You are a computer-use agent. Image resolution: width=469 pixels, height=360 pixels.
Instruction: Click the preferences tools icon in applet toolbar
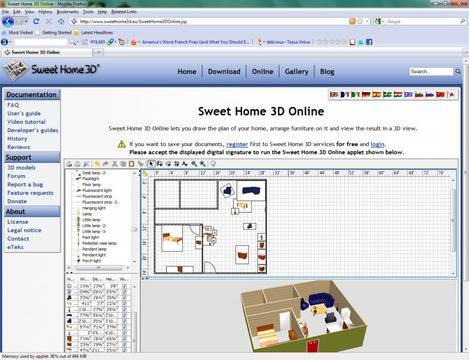tap(86, 164)
